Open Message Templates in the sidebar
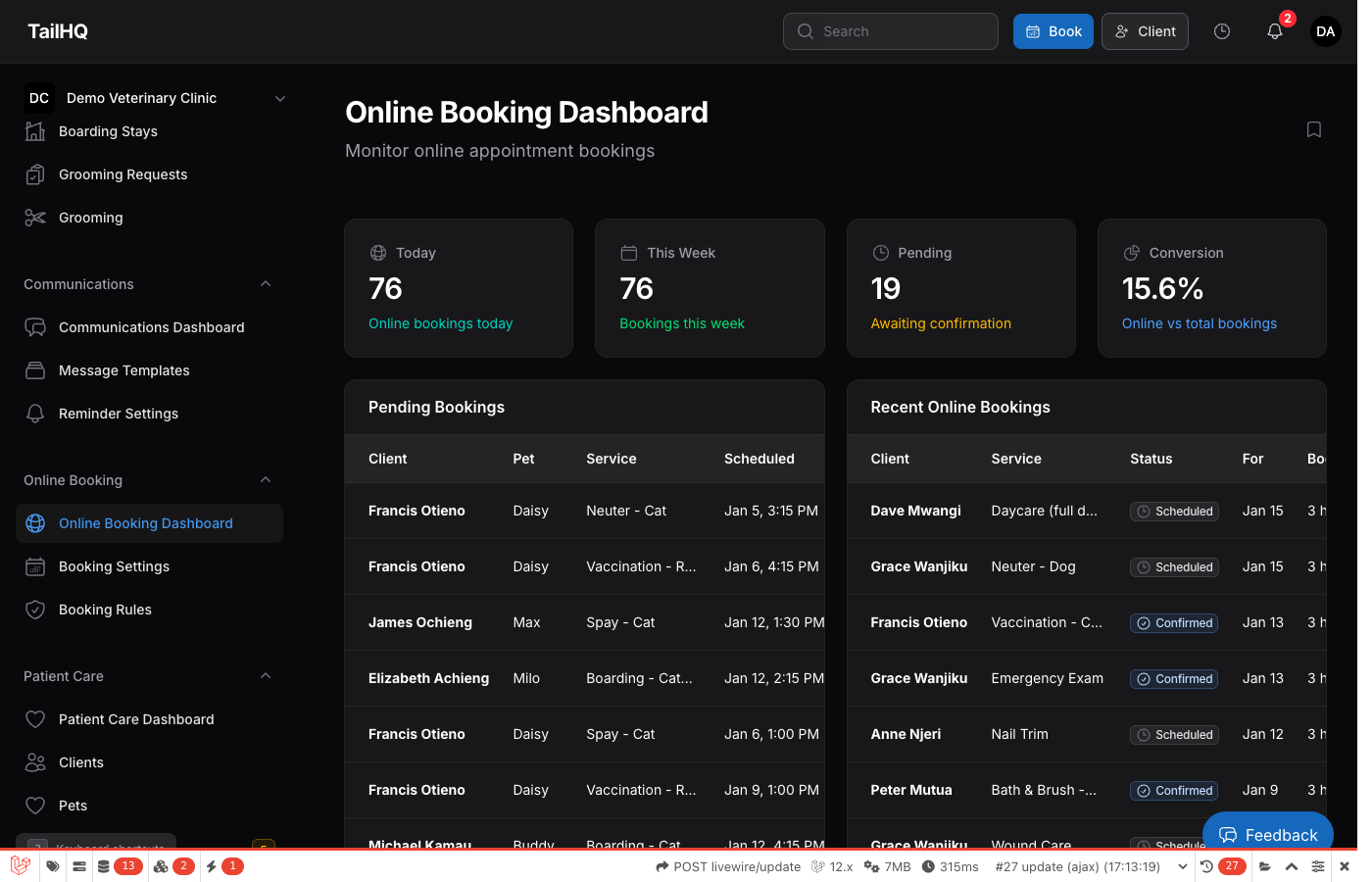This screenshot has width=1372, height=882. click(x=123, y=370)
